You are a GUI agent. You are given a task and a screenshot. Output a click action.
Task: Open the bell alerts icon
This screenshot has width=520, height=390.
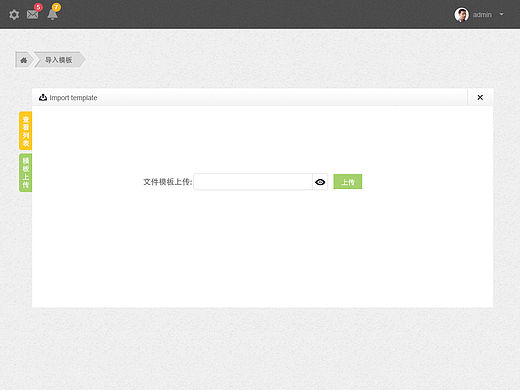coord(52,14)
